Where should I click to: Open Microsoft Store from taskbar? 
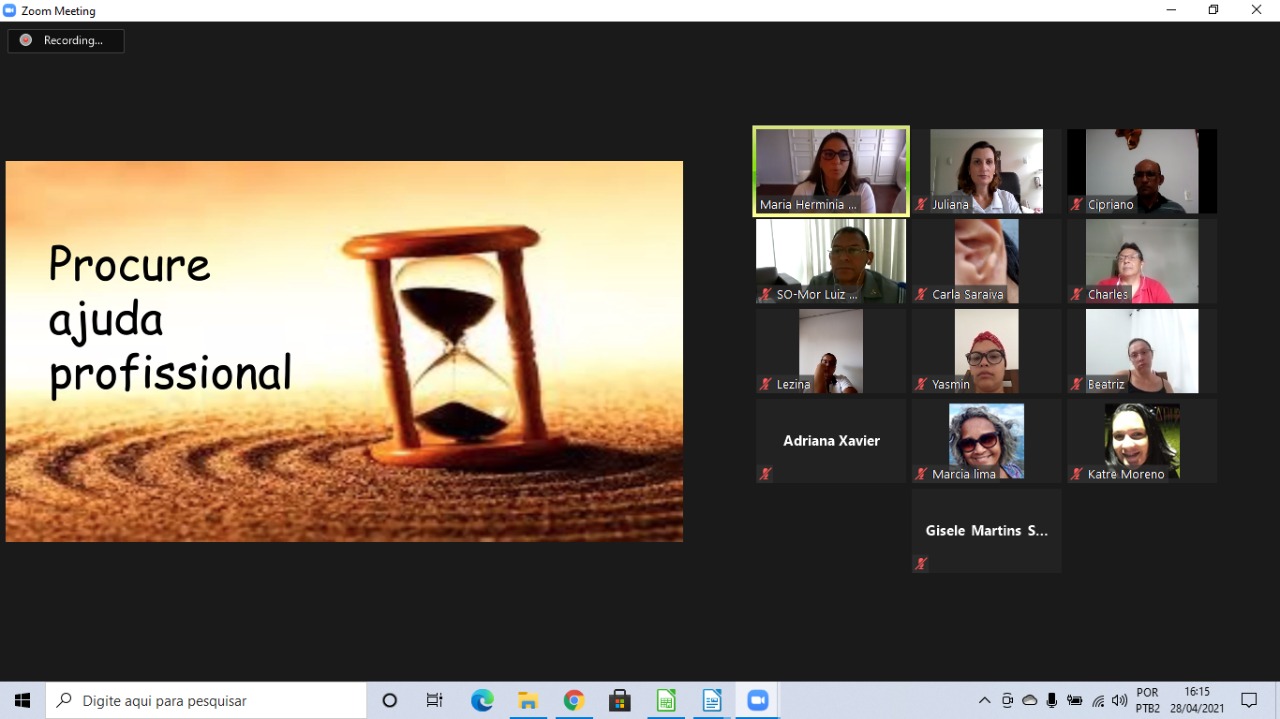point(620,700)
